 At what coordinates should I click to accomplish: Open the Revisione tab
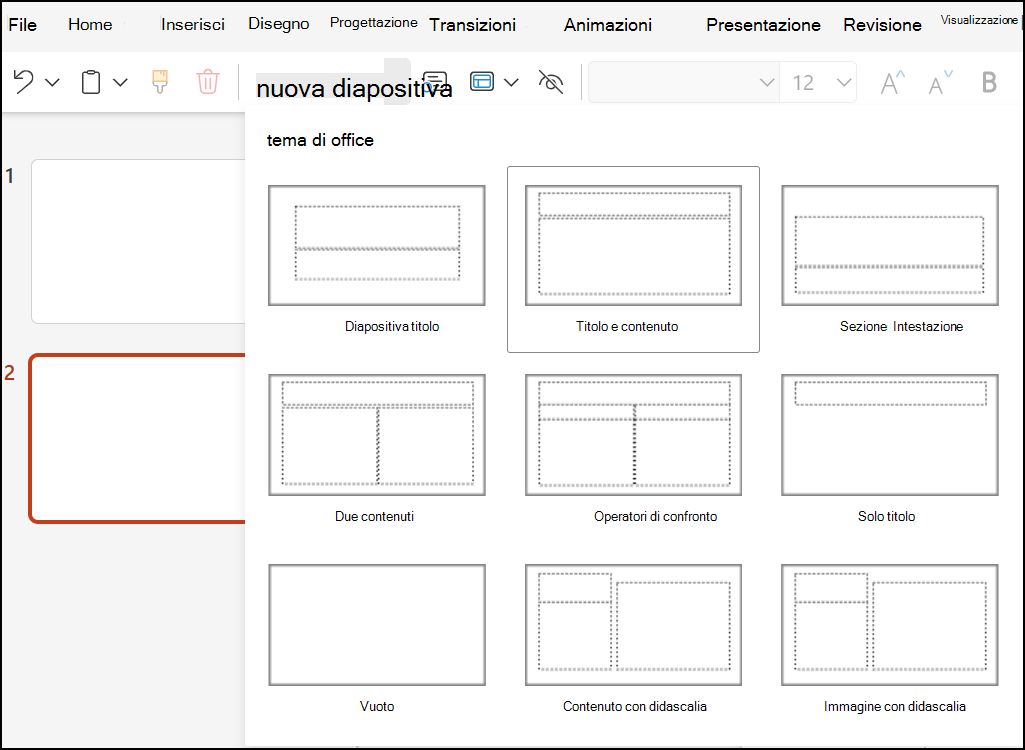point(882,25)
